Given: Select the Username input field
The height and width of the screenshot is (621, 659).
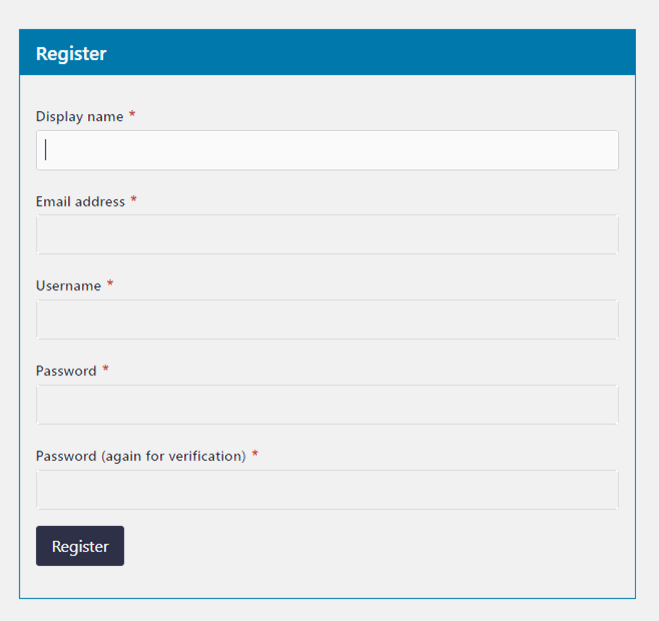Looking at the screenshot, I should [327, 320].
